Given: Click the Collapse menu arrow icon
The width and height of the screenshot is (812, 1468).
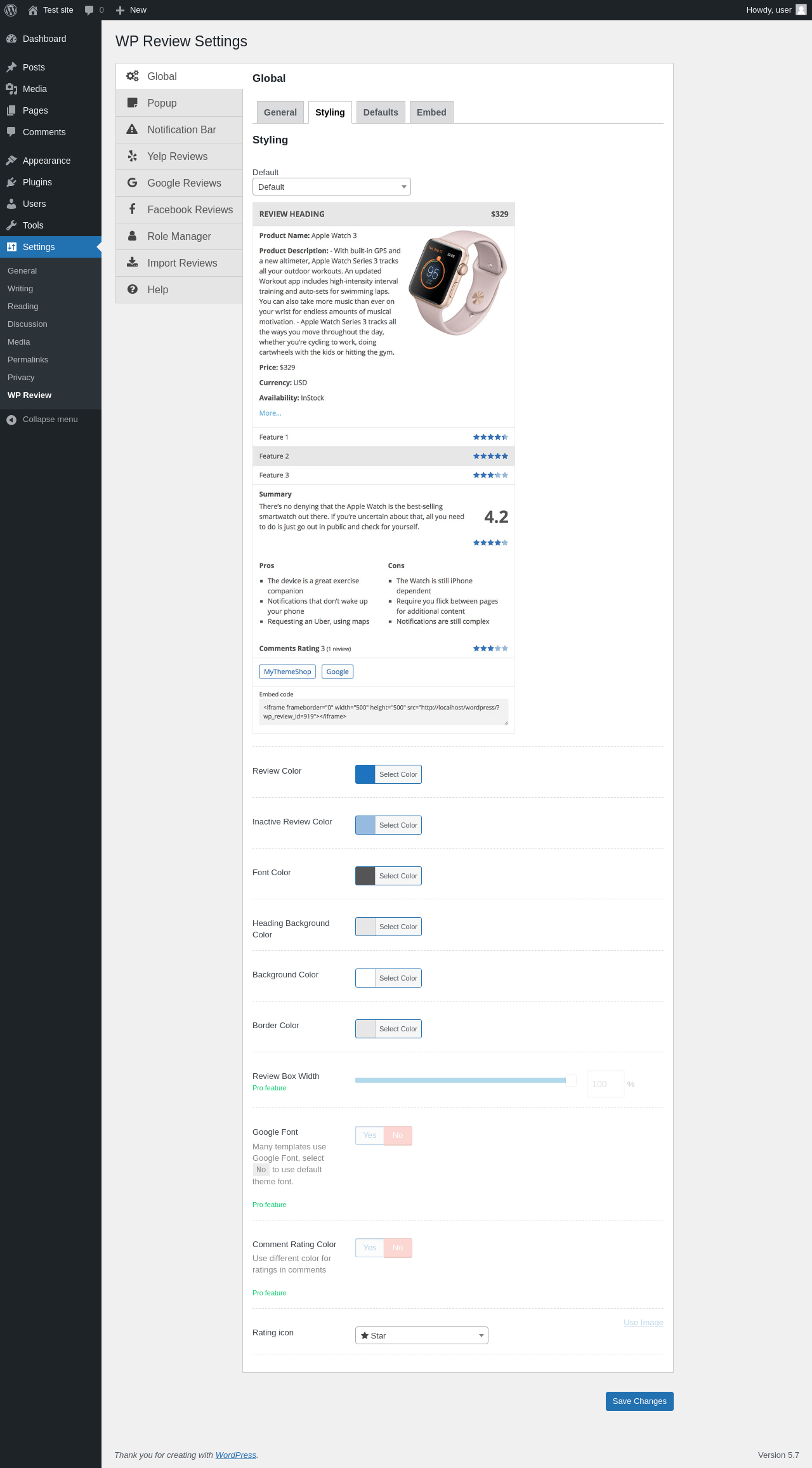Looking at the screenshot, I should pos(11,420).
